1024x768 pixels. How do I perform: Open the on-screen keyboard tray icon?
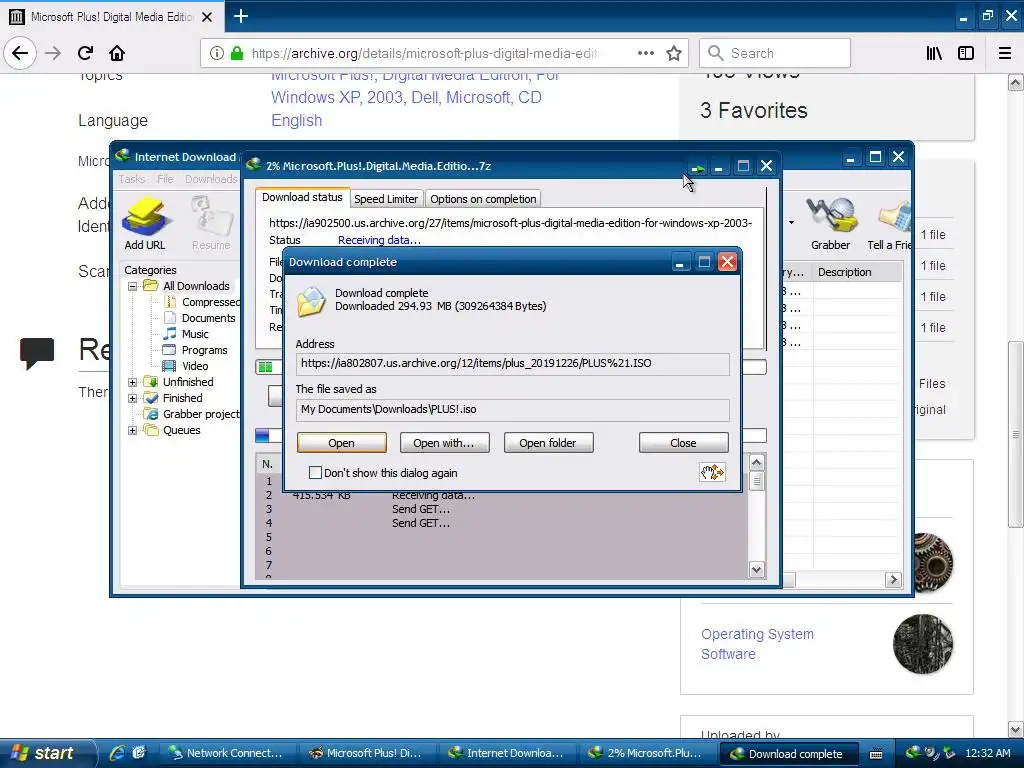pos(876,754)
